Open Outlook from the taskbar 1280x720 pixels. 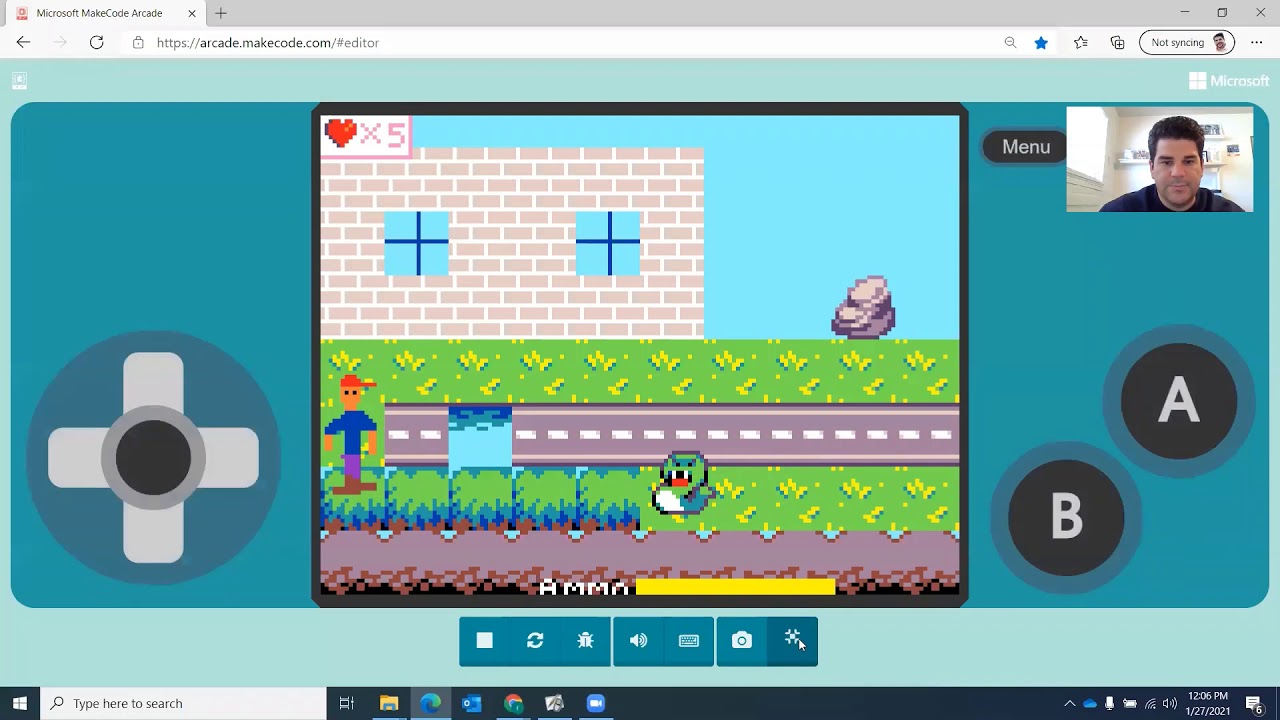pos(472,703)
